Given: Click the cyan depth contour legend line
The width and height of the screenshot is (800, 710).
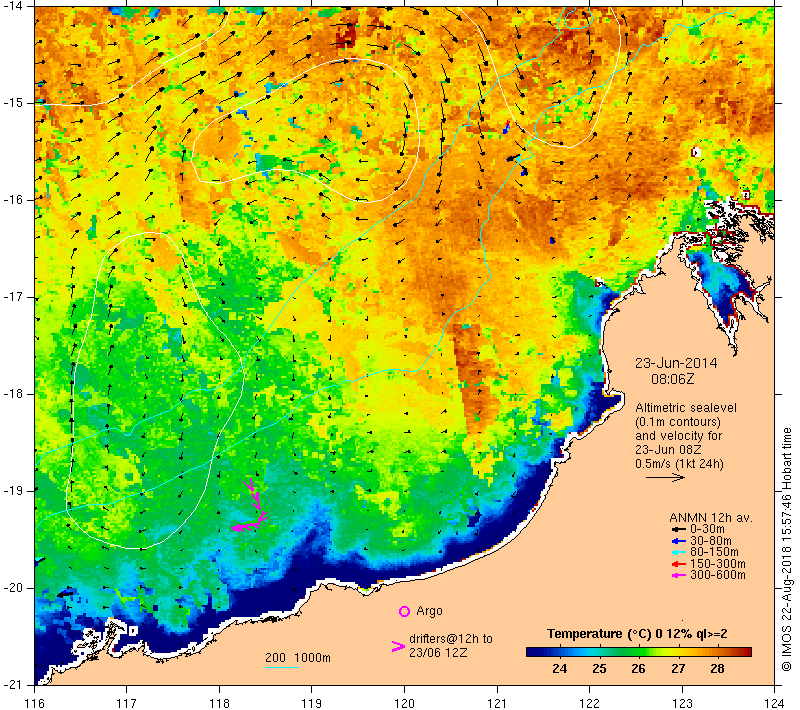Looking at the screenshot, I should click(x=282, y=667).
